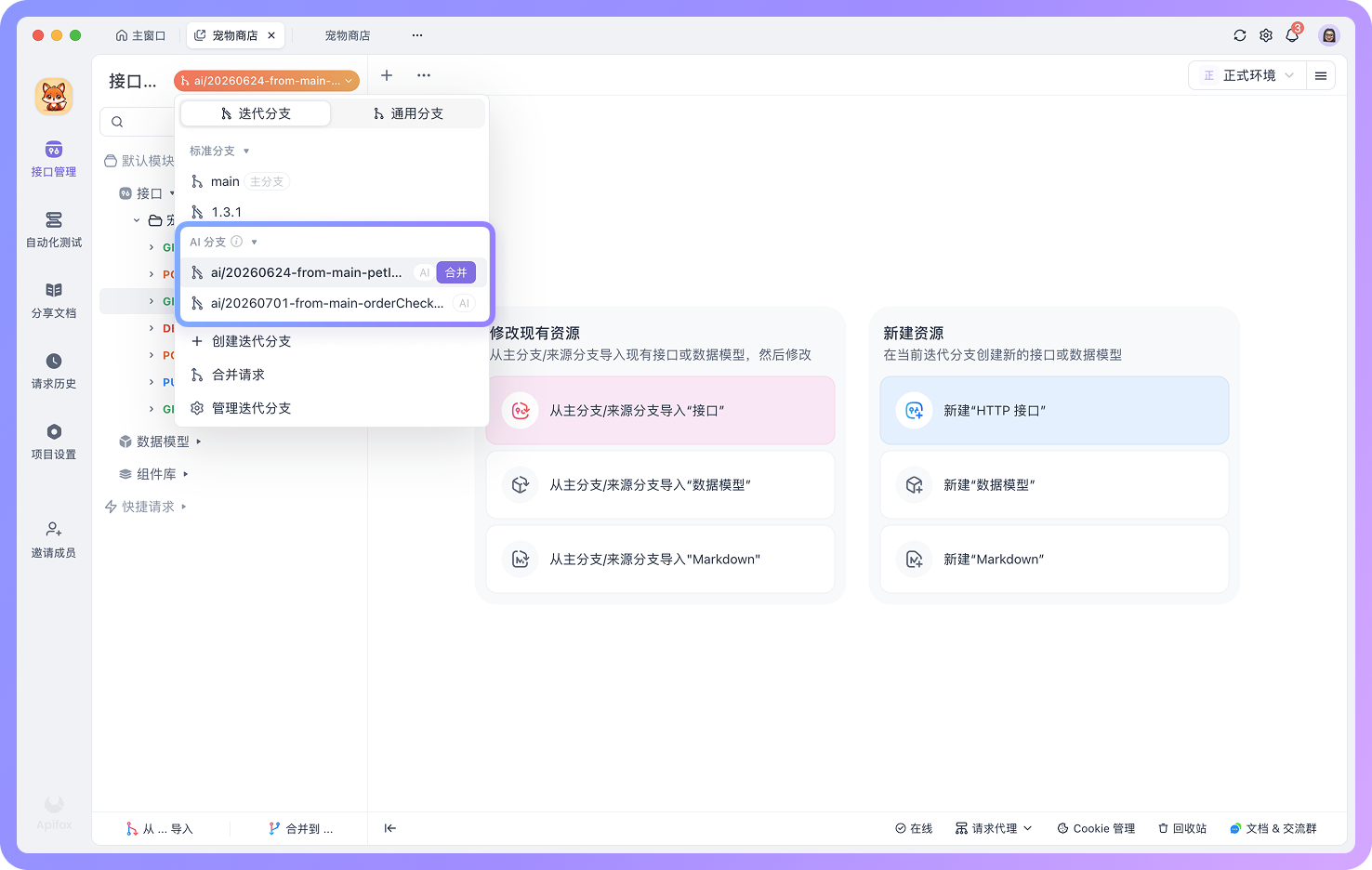Click the 合并 button on the AI branch
Screen dimensions: 1372x870
click(455, 272)
